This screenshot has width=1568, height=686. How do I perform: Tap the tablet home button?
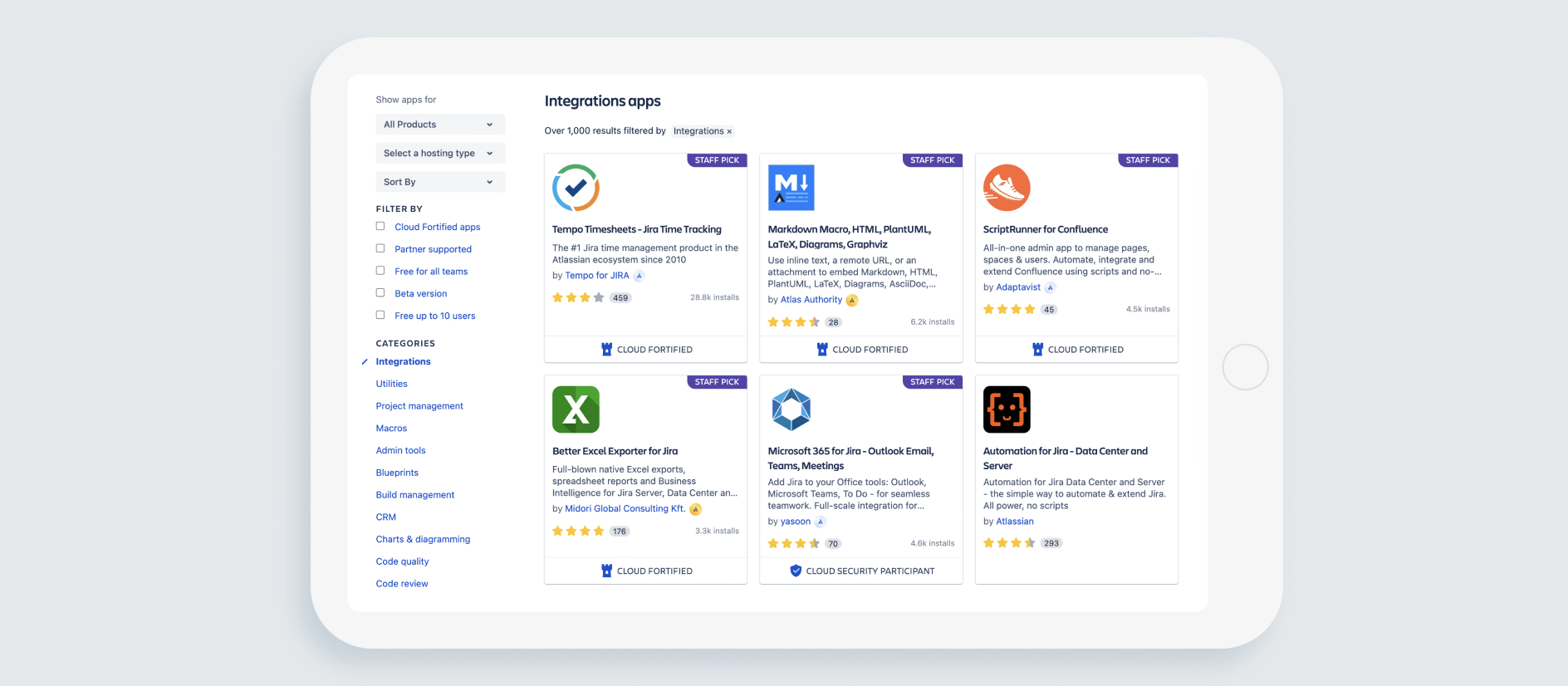point(1245,367)
